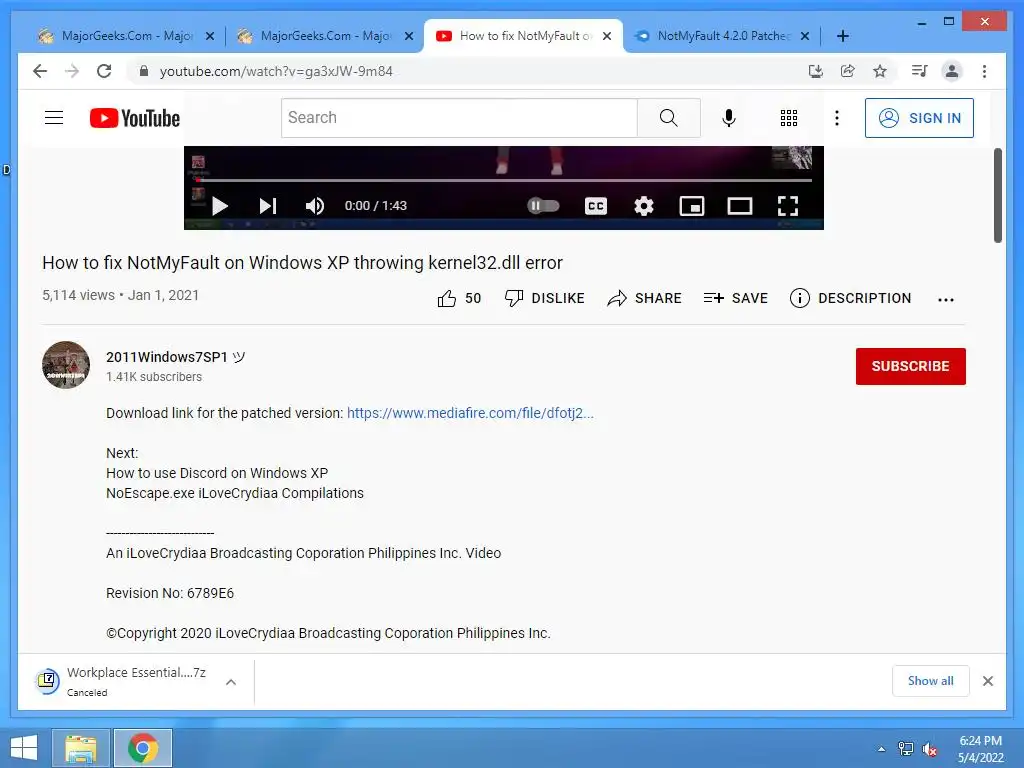Subscribe to 2011Windows7SP1 channel
The image size is (1024, 768).
(910, 366)
